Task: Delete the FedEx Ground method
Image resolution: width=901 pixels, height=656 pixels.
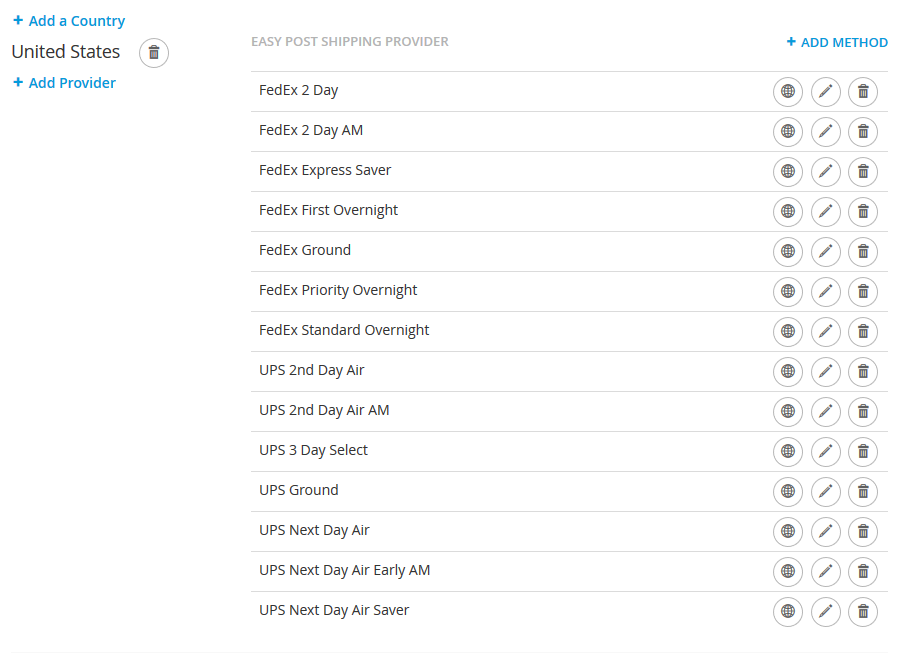Action: 863,252
